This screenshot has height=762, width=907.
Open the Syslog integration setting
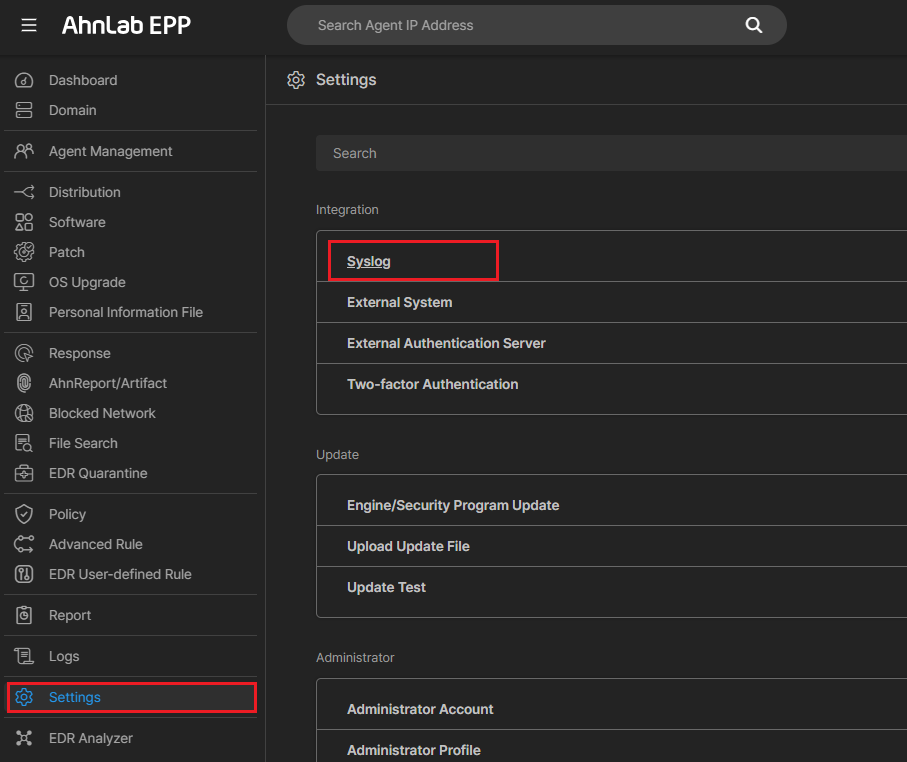coord(368,262)
